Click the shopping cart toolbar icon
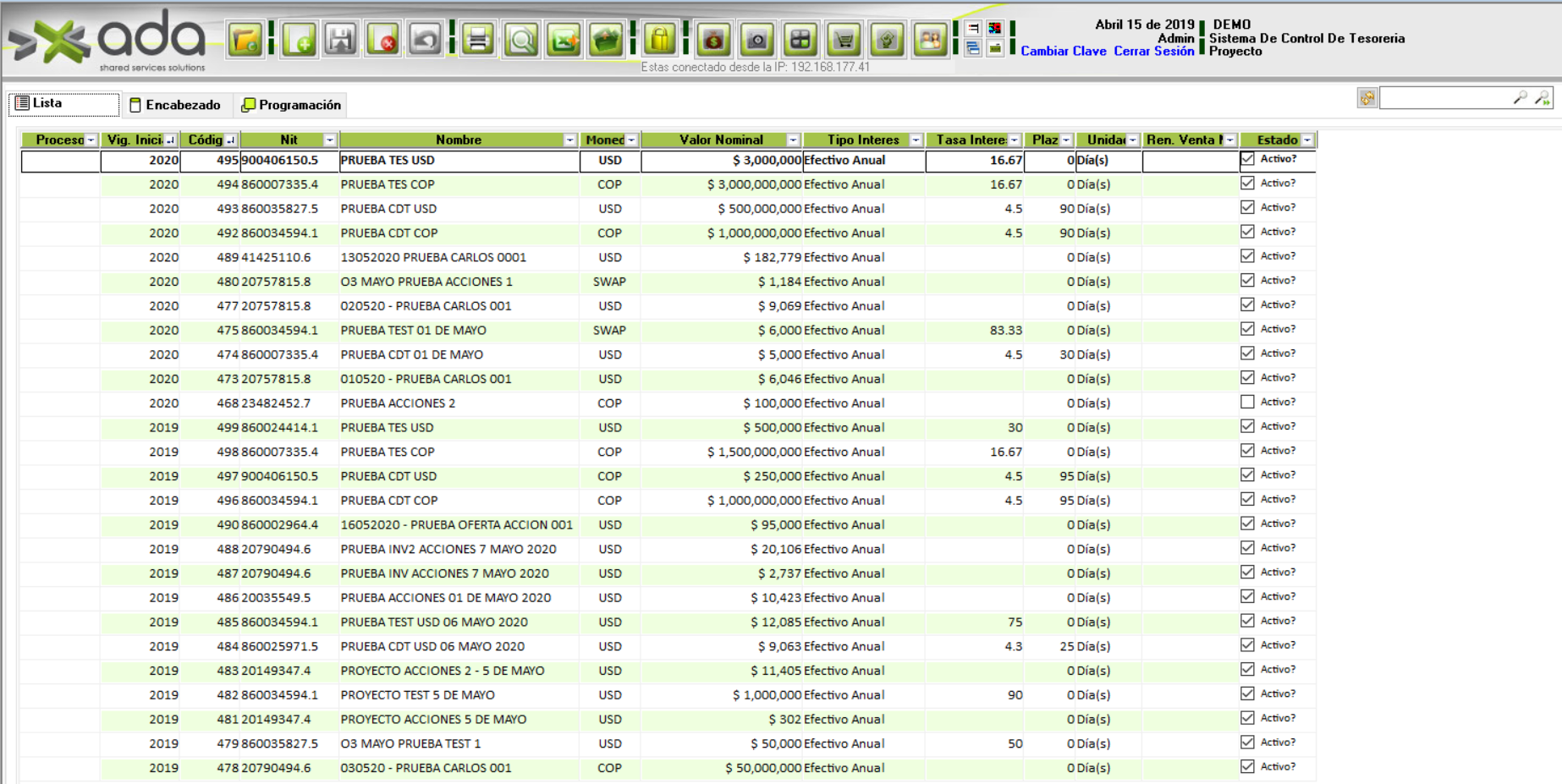The image size is (1562, 784). [844, 40]
